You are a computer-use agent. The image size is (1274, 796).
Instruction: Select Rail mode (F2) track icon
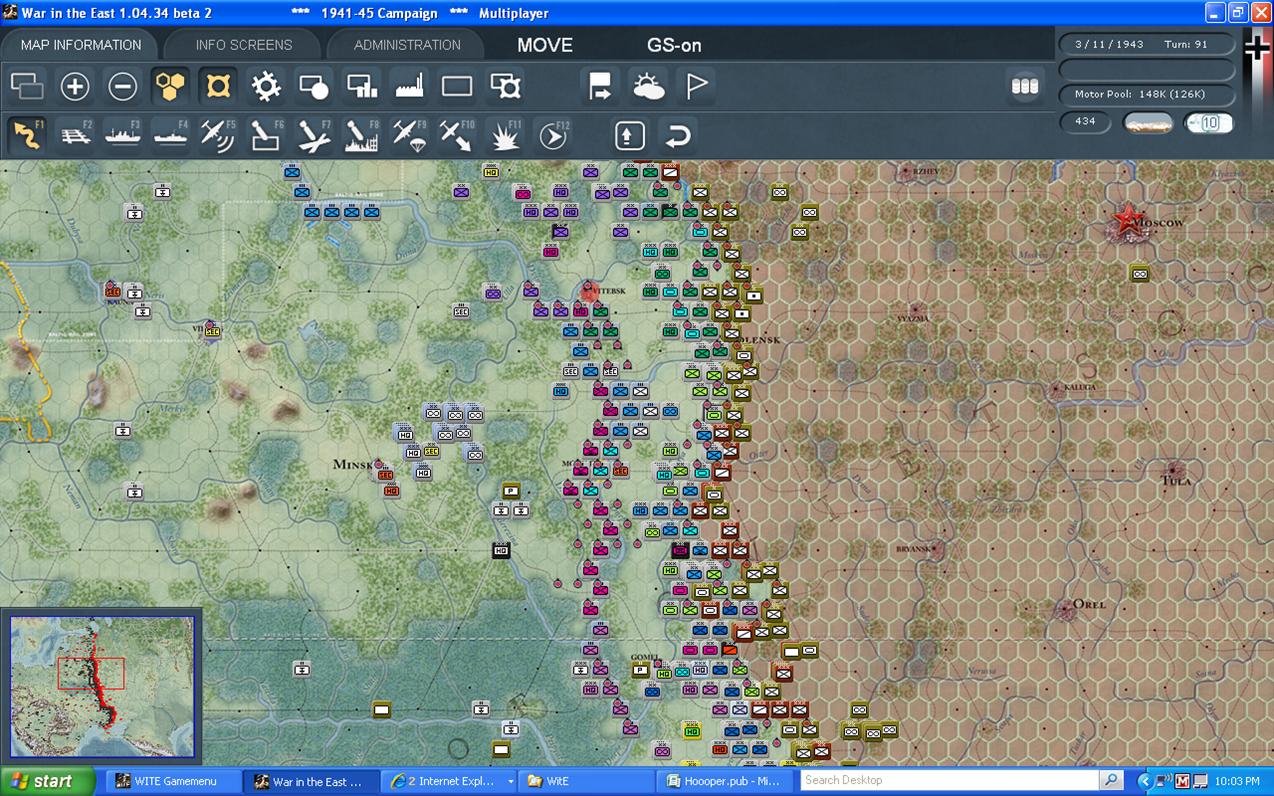[x=74, y=134]
